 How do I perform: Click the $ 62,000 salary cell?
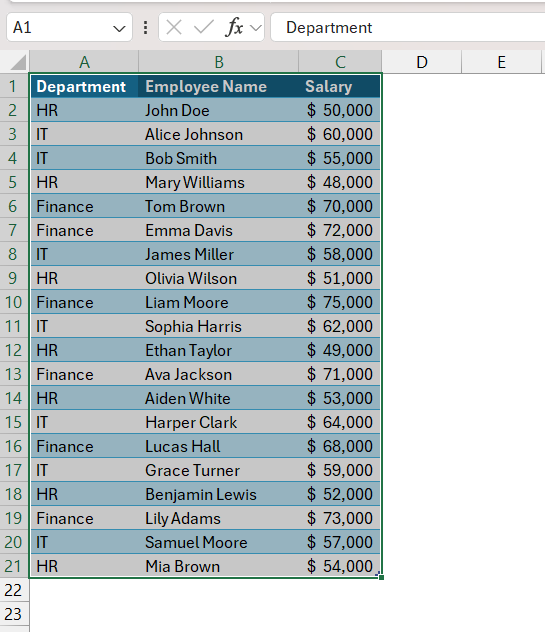(x=340, y=326)
